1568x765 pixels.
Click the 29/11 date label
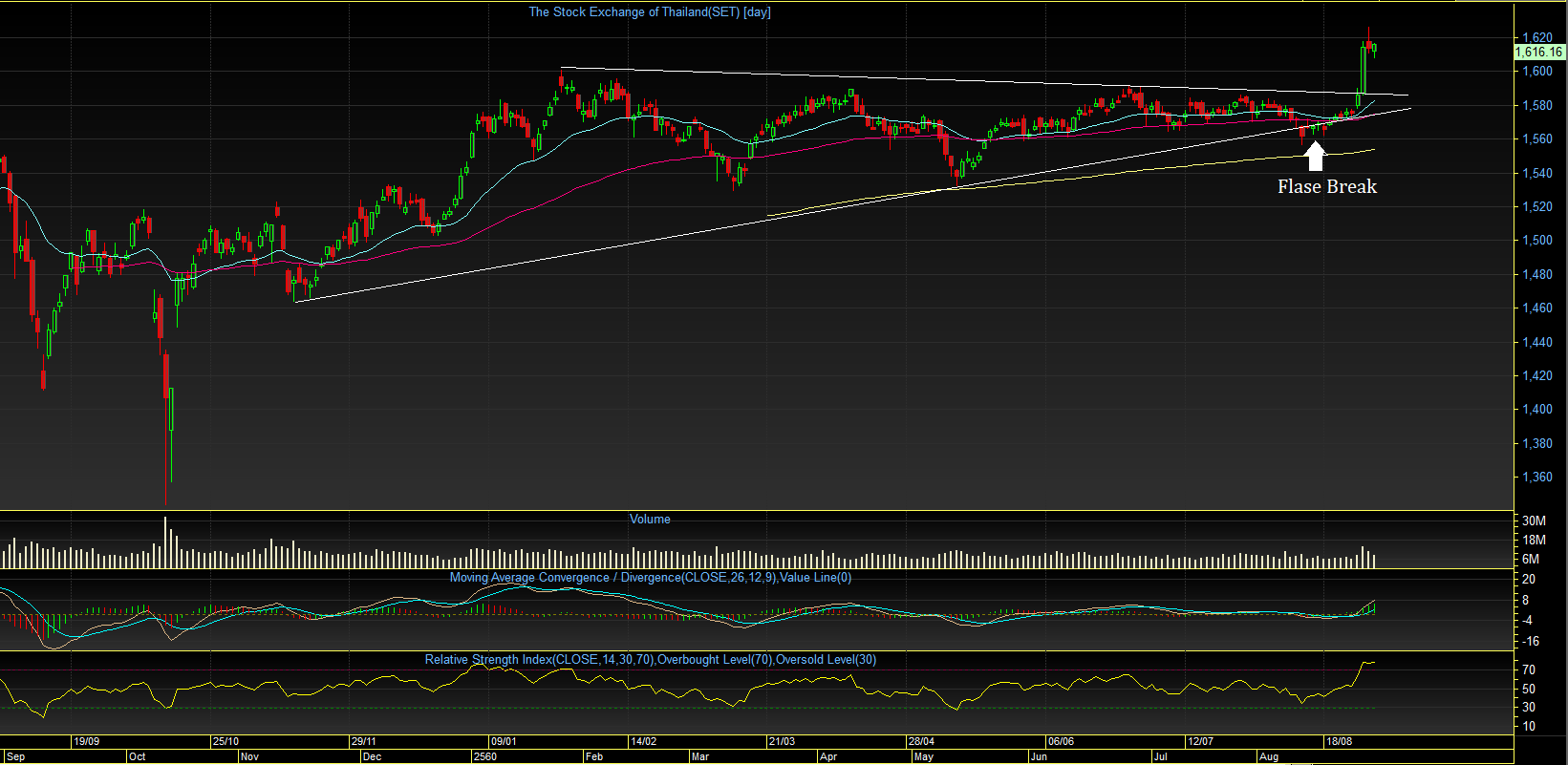point(364,741)
